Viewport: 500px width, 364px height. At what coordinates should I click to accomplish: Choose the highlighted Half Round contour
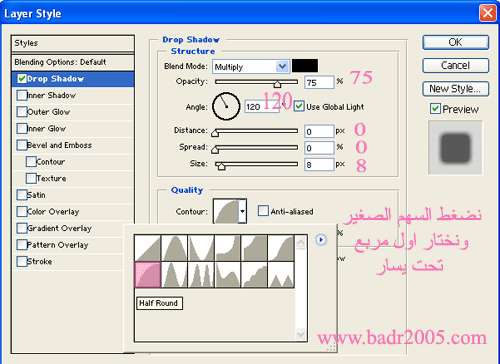pyautogui.click(x=148, y=275)
